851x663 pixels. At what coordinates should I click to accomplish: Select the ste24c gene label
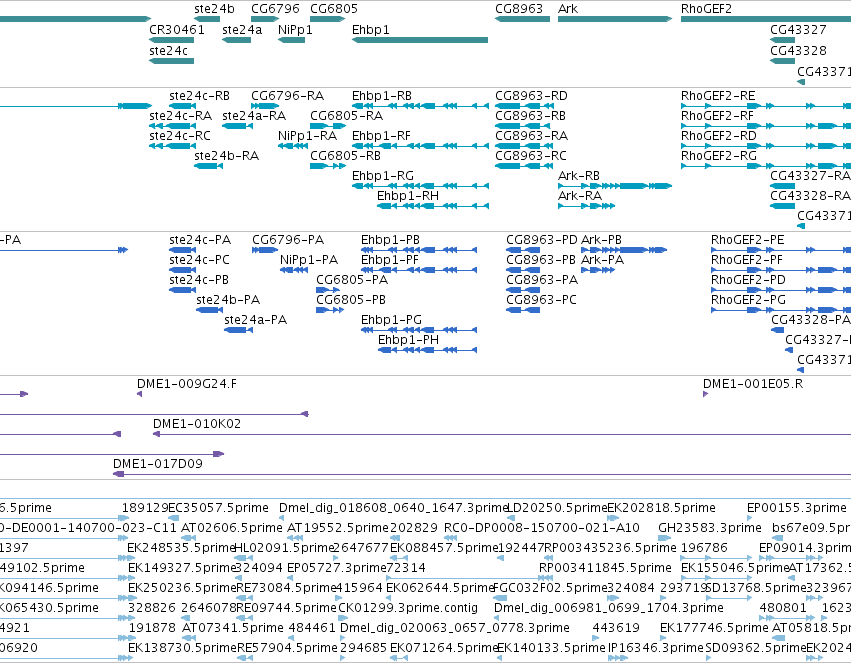pyautogui.click(x=168, y=51)
